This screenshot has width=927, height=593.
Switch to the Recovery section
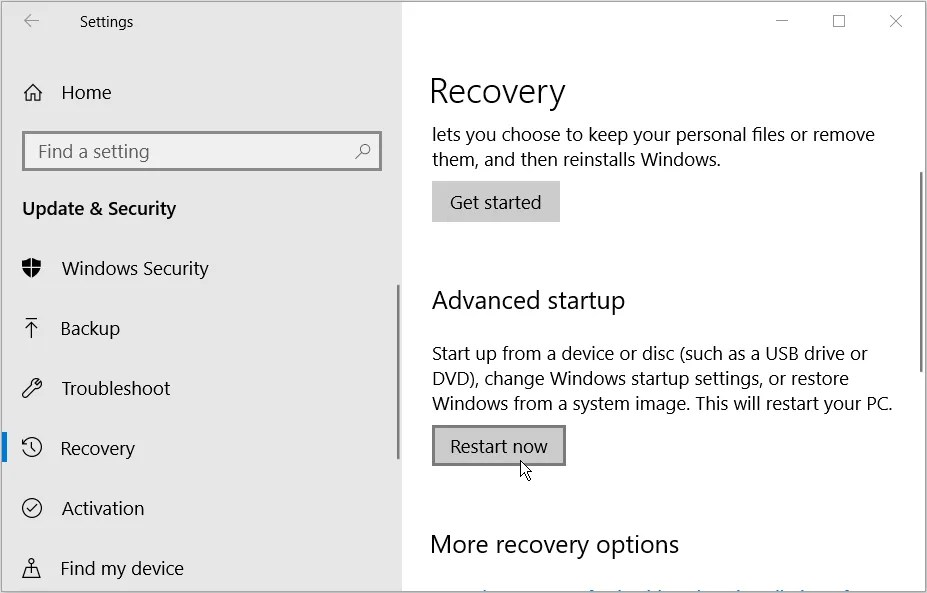coord(97,448)
